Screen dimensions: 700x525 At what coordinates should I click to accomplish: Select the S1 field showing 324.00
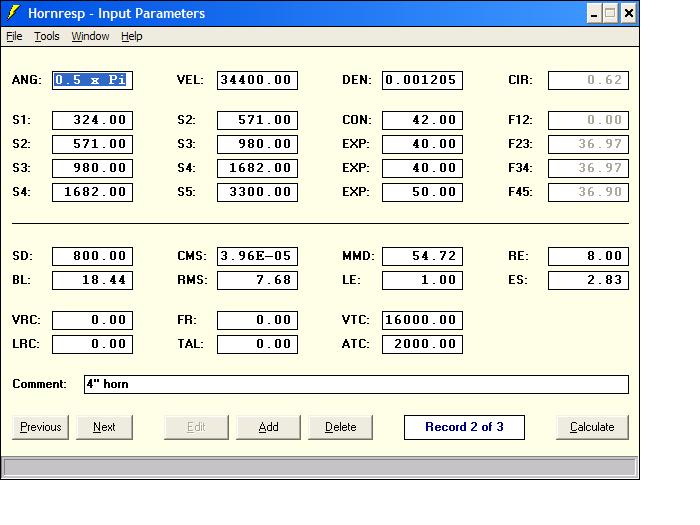[x=92, y=121]
